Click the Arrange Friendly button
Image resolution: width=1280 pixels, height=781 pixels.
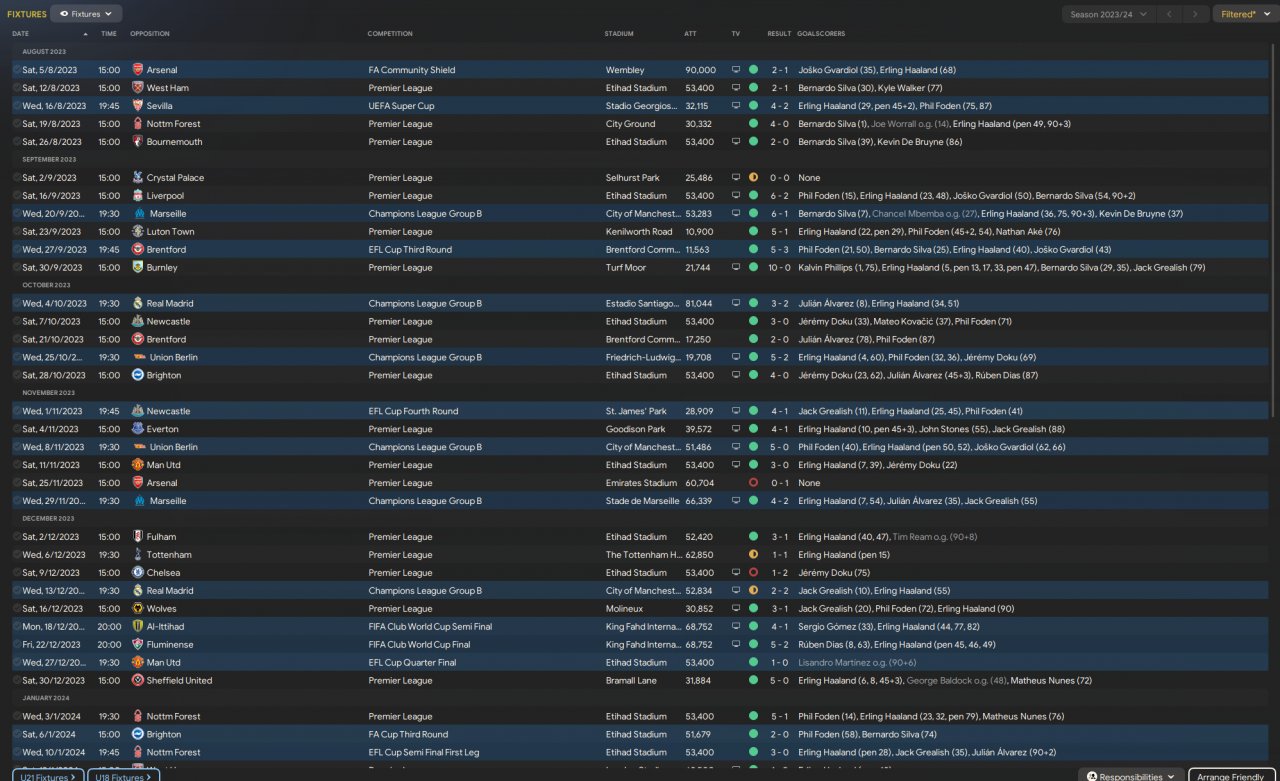[1232, 776]
